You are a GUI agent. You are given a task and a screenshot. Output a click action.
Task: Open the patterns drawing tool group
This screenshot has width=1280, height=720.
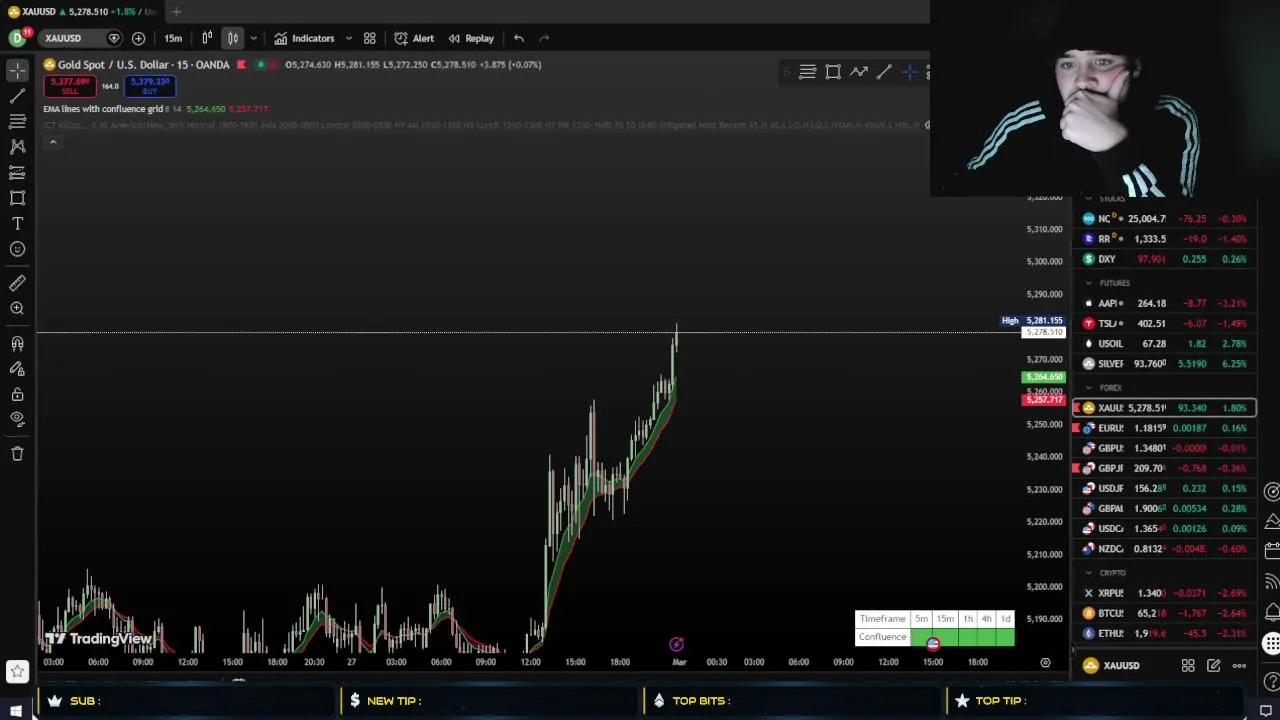pyautogui.click(x=17, y=146)
